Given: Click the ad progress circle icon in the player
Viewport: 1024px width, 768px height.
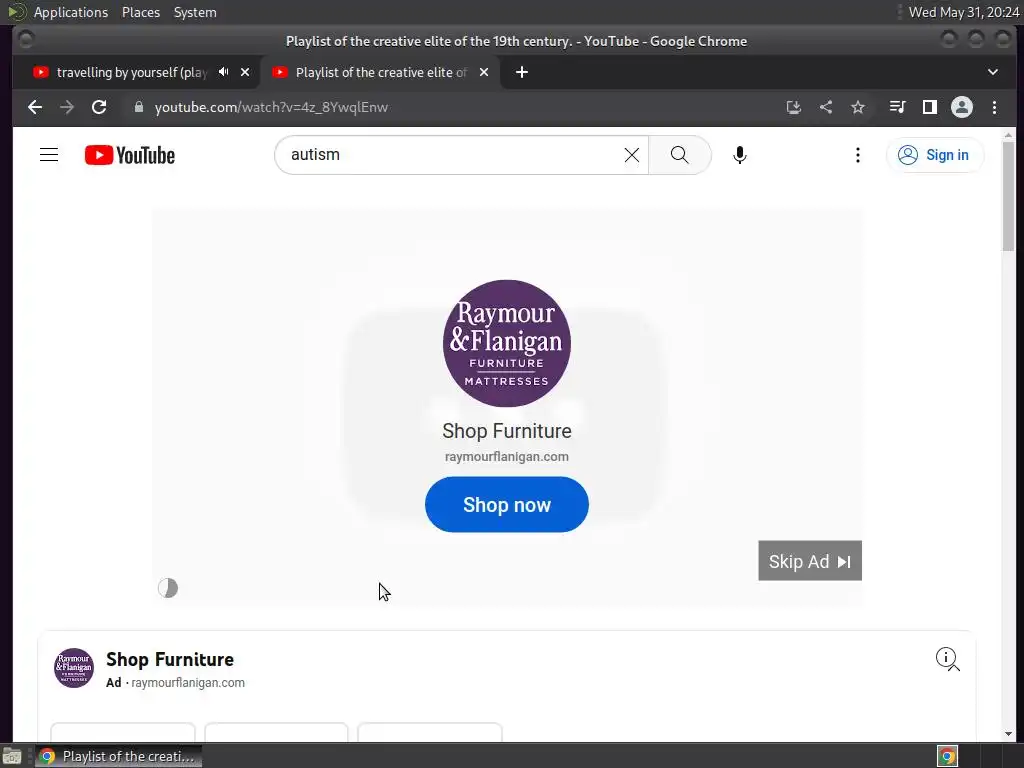Looking at the screenshot, I should (x=168, y=588).
